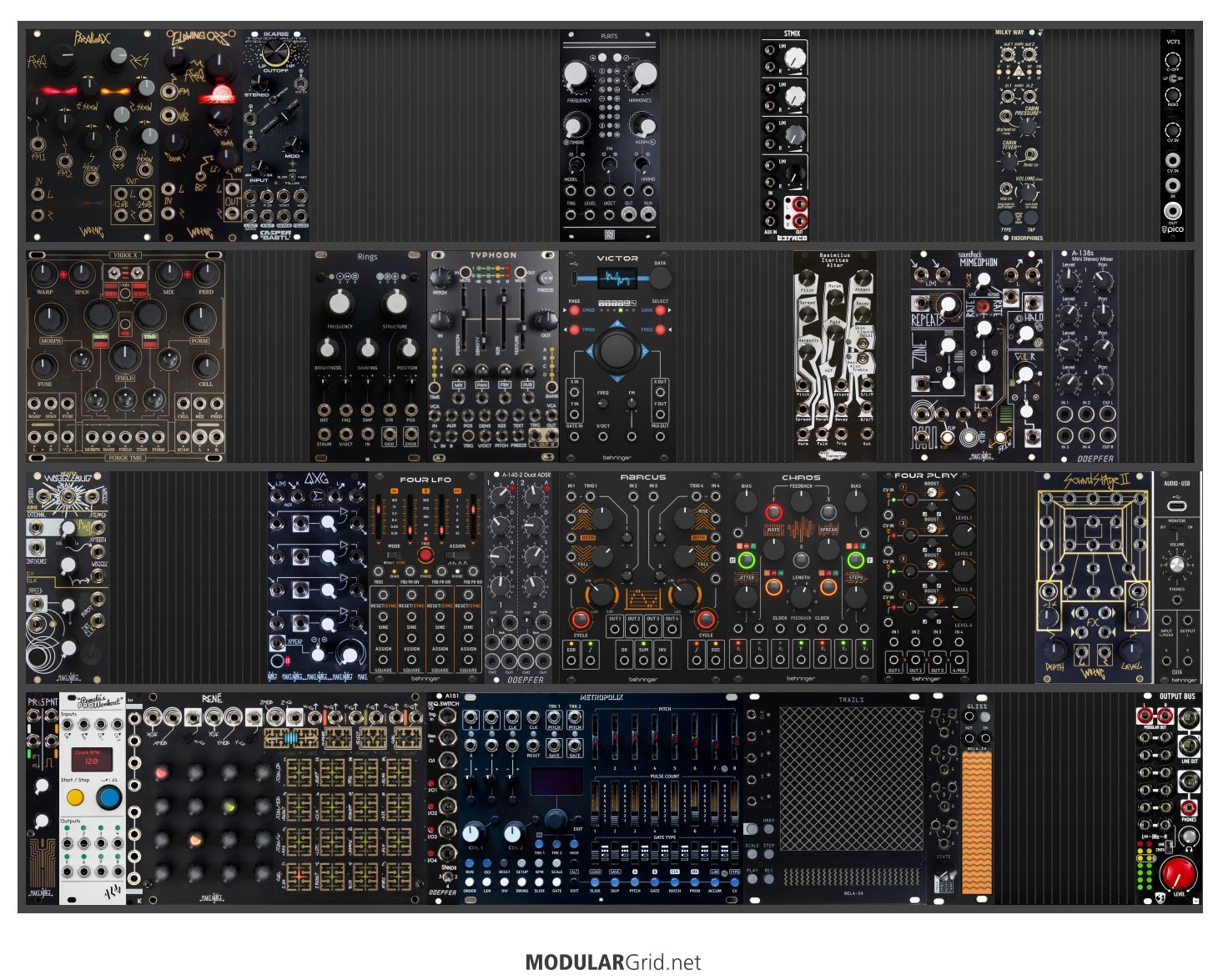
Task: Adjust the VOLUME knob on Audio-USB
Action: (x=1177, y=565)
